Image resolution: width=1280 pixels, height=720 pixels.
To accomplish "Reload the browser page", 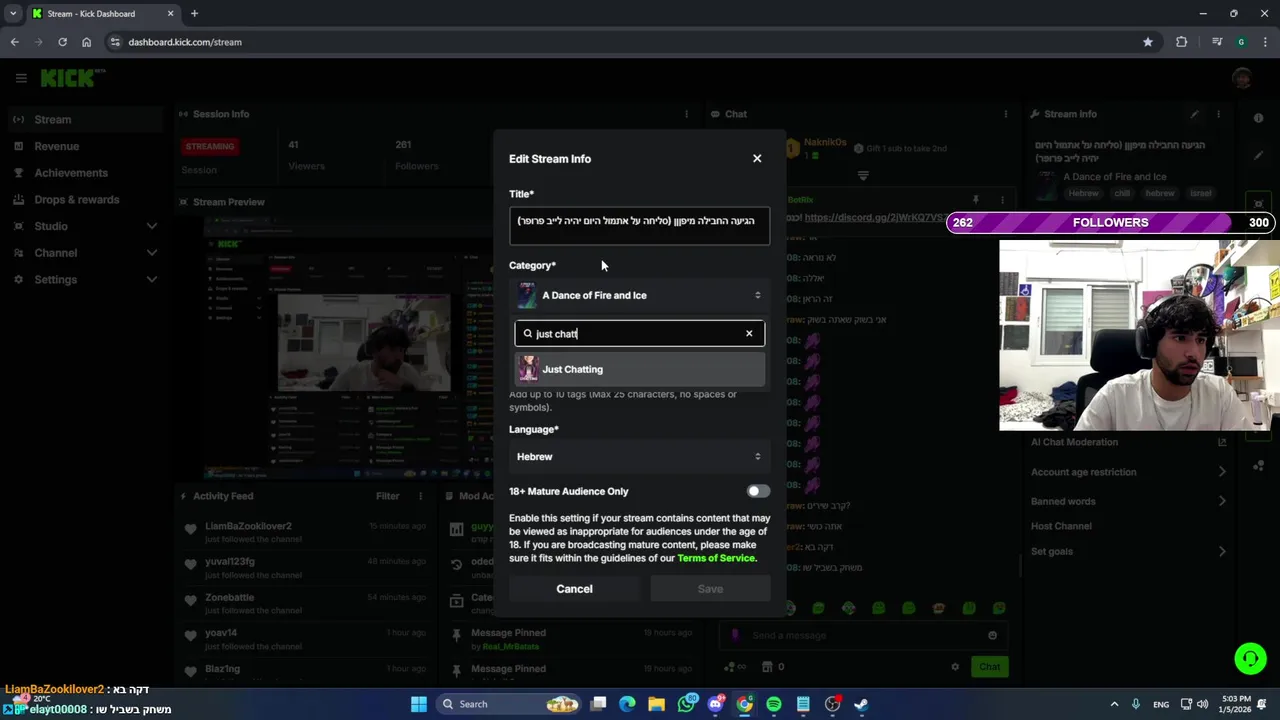I will pyautogui.click(x=62, y=42).
